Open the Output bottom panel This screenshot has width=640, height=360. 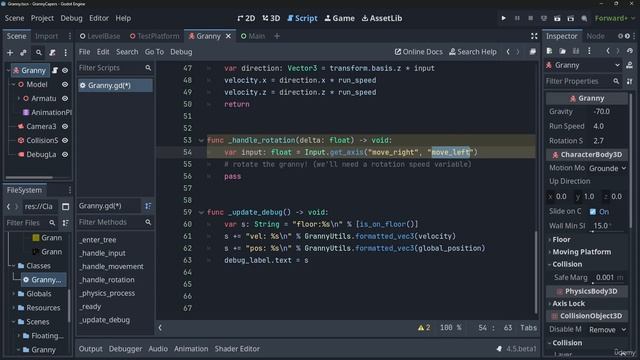click(x=91, y=349)
